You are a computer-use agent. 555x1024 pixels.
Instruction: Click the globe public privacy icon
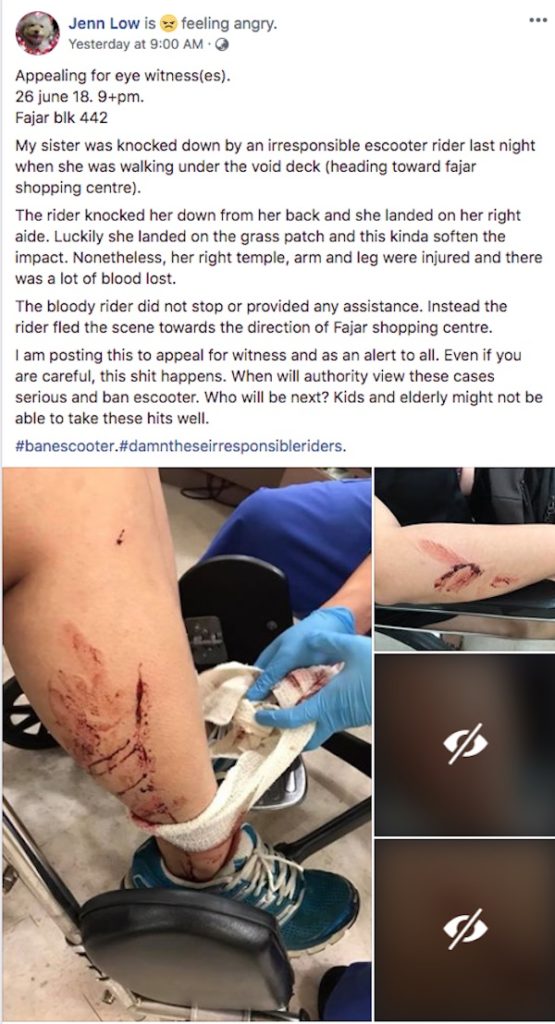click(x=222, y=44)
